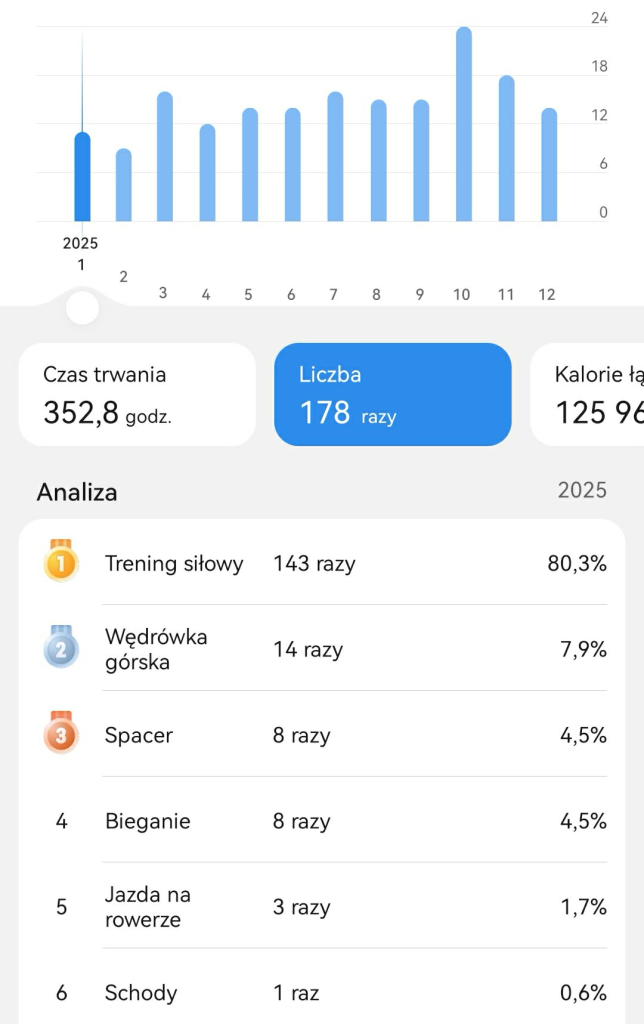Select the Czas trwania card
The width and height of the screenshot is (644, 1024).
[x=137, y=394]
